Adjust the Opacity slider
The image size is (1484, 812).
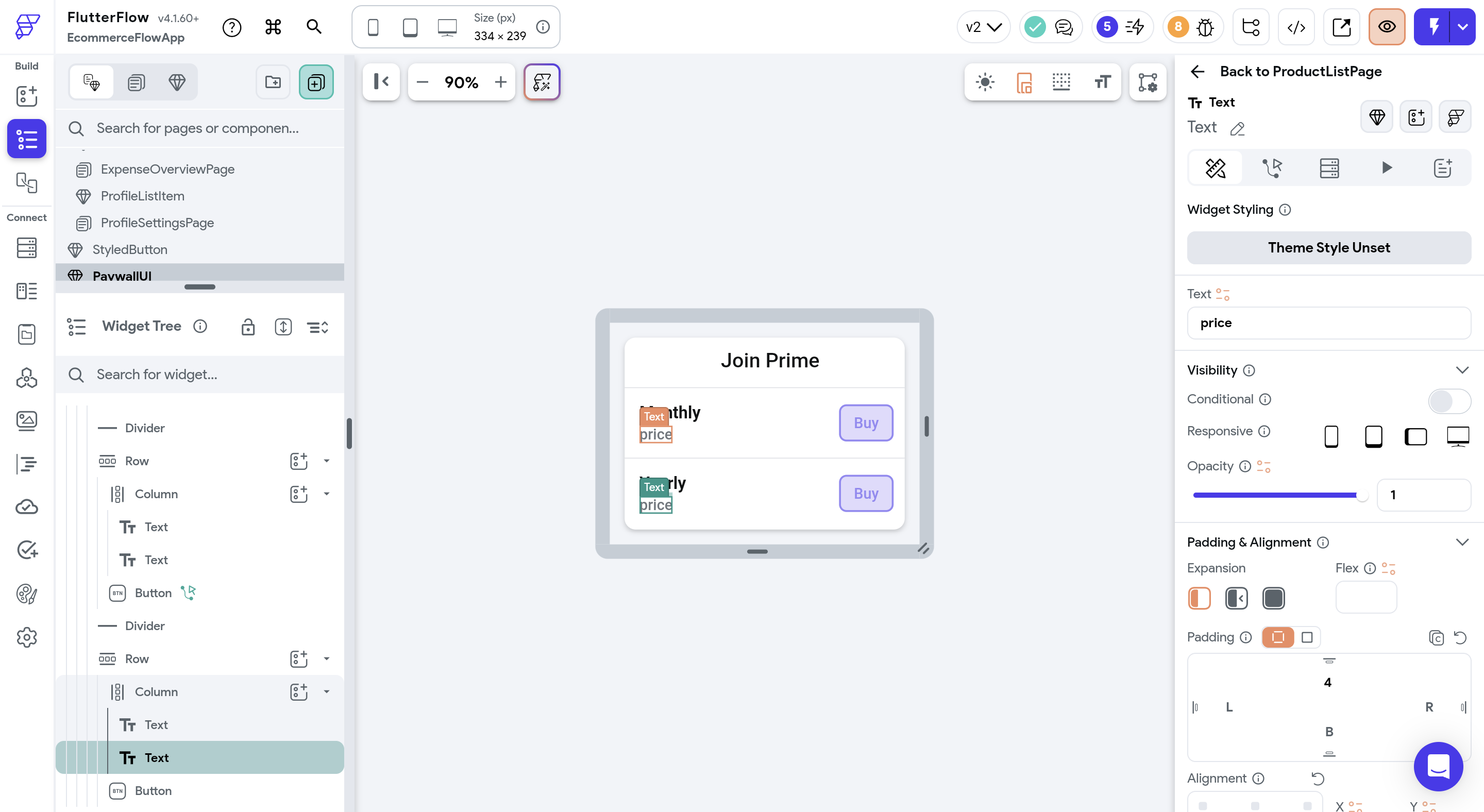click(1279, 495)
